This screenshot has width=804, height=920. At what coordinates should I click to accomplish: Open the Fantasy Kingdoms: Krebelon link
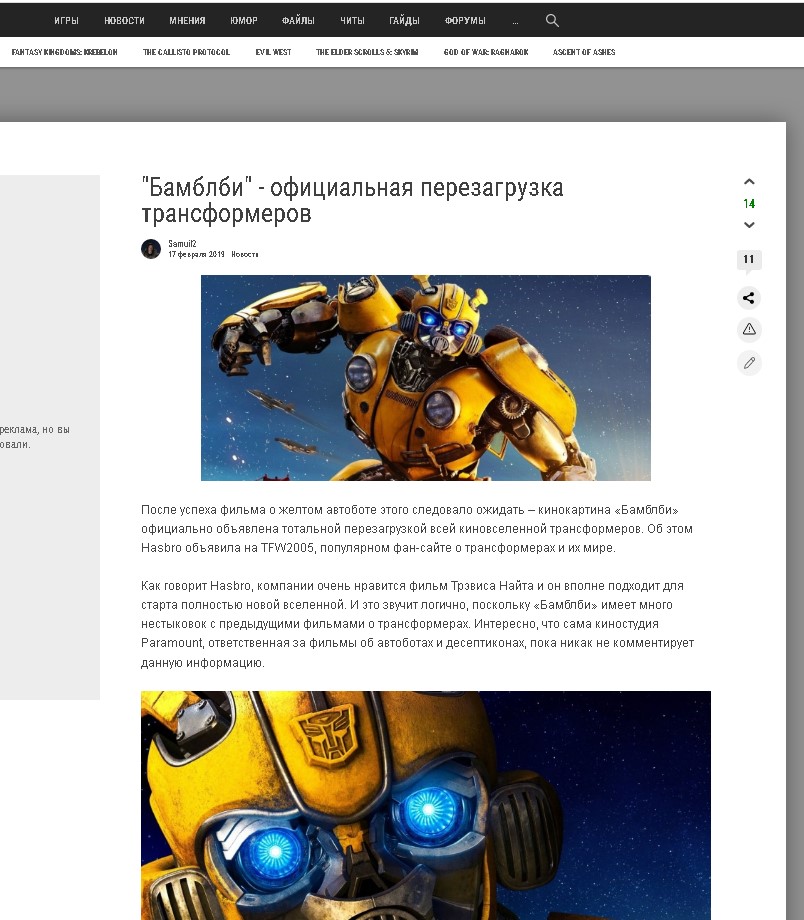click(x=65, y=52)
